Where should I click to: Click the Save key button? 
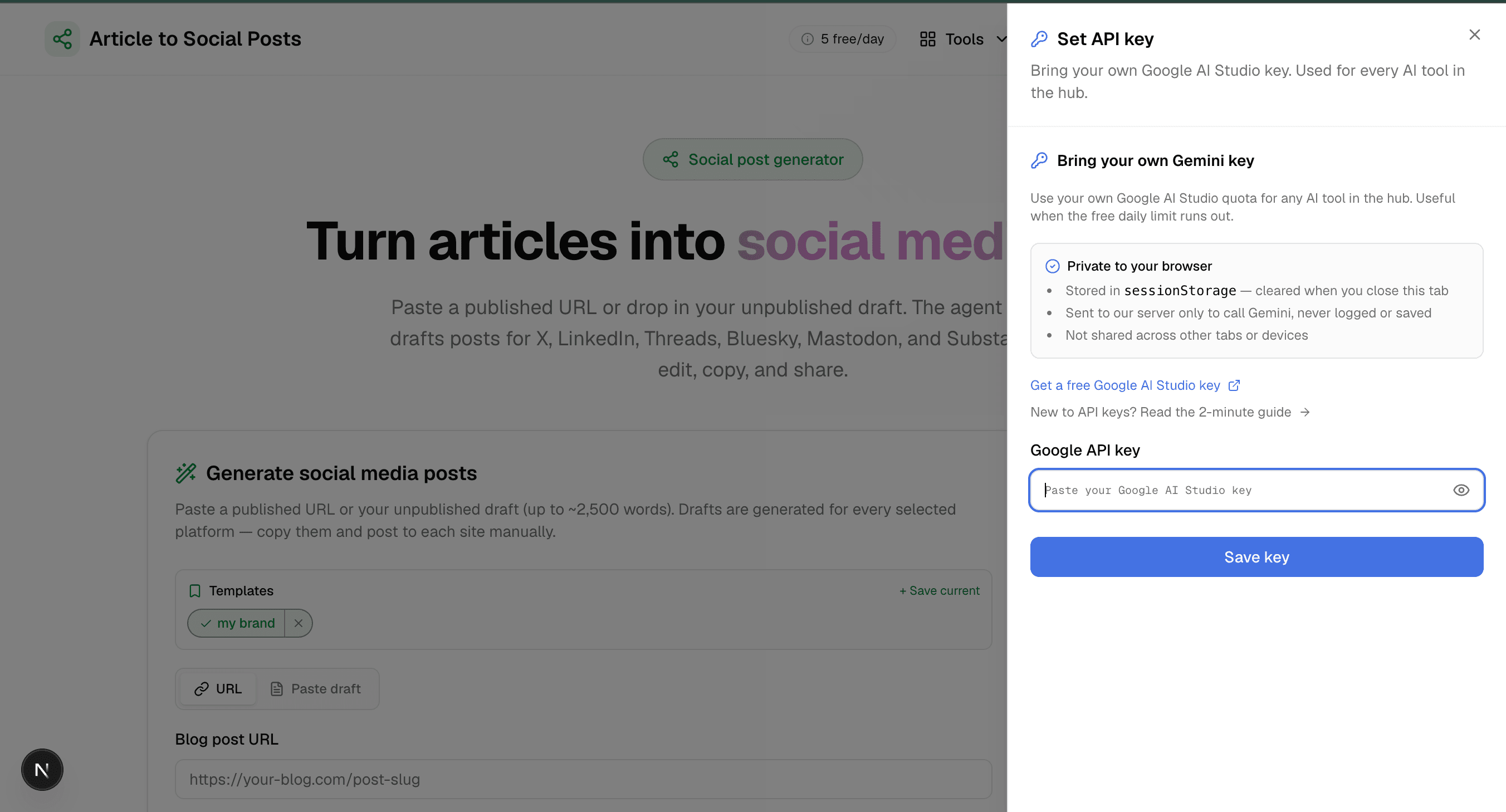pos(1256,556)
